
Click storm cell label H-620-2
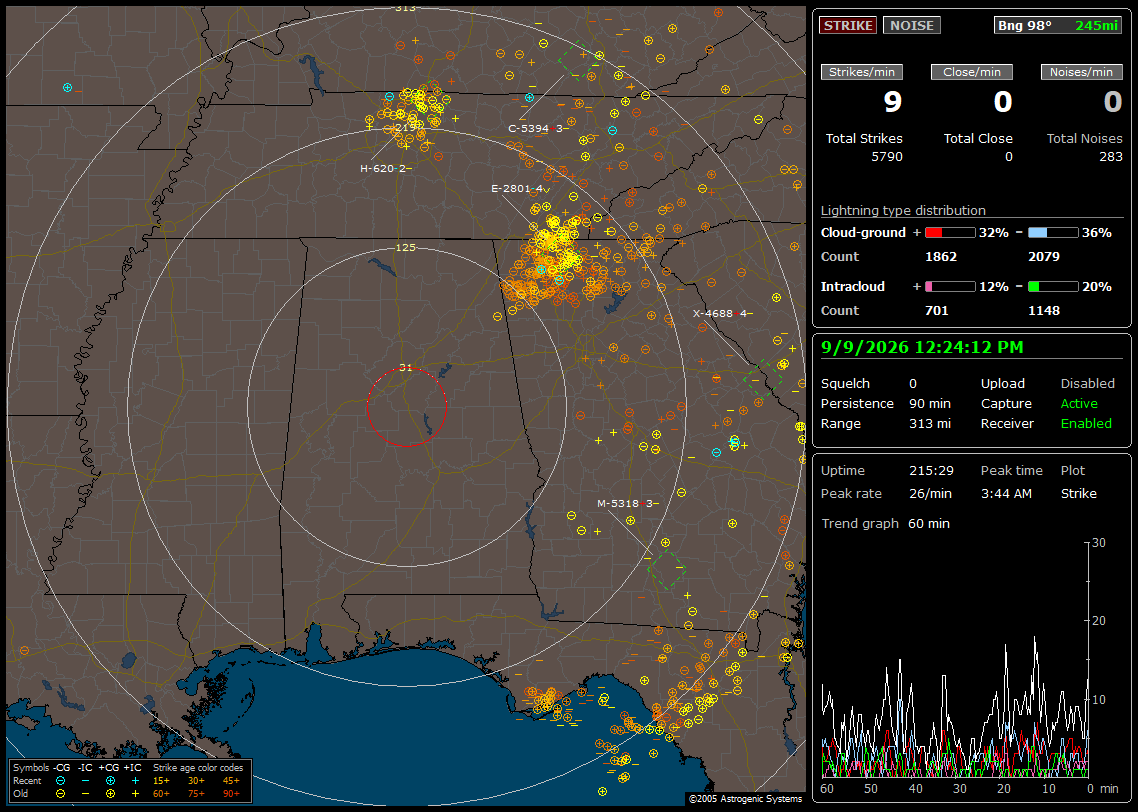click(x=385, y=168)
